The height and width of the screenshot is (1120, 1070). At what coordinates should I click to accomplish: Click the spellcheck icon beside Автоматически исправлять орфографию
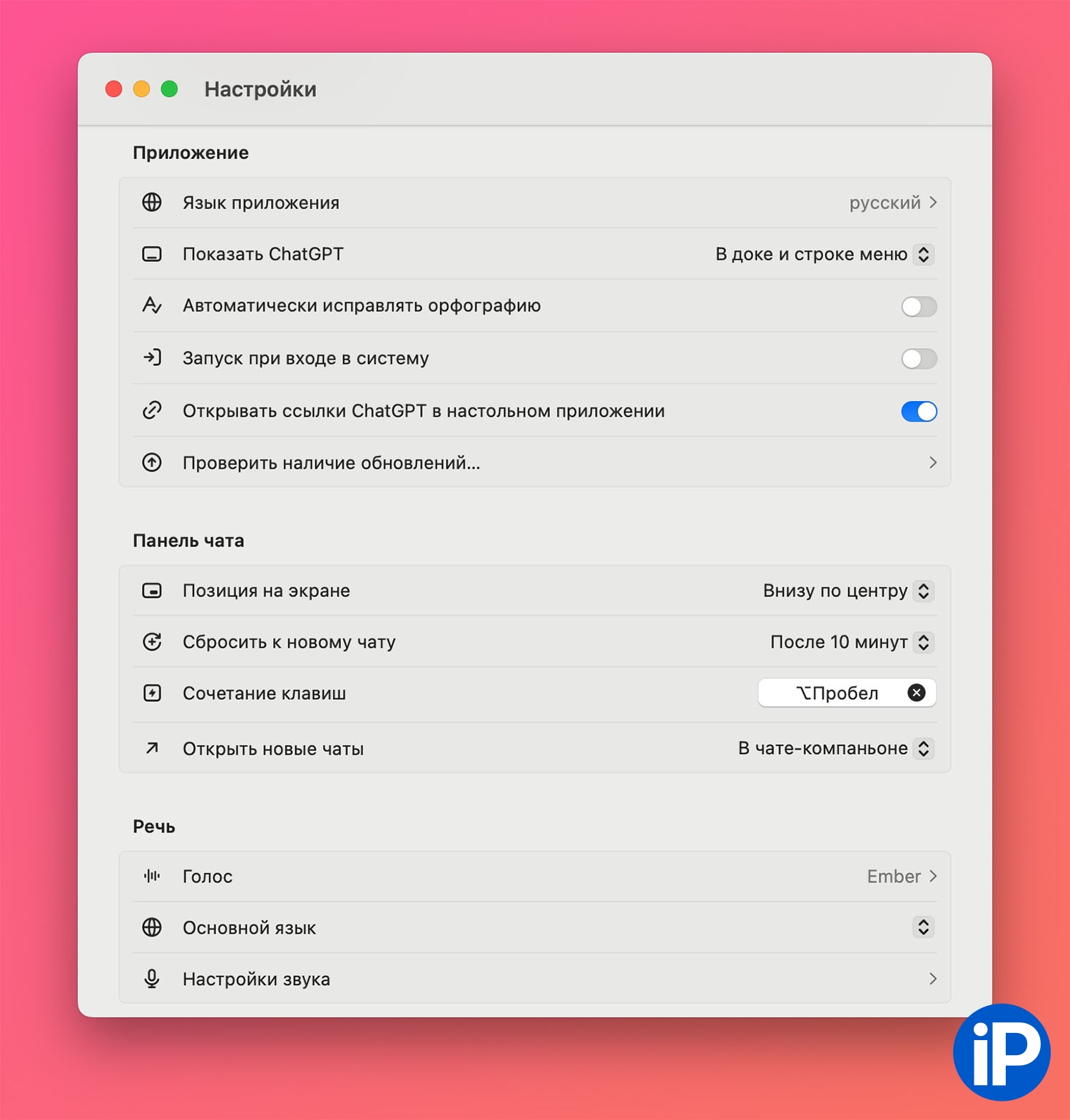pos(152,305)
